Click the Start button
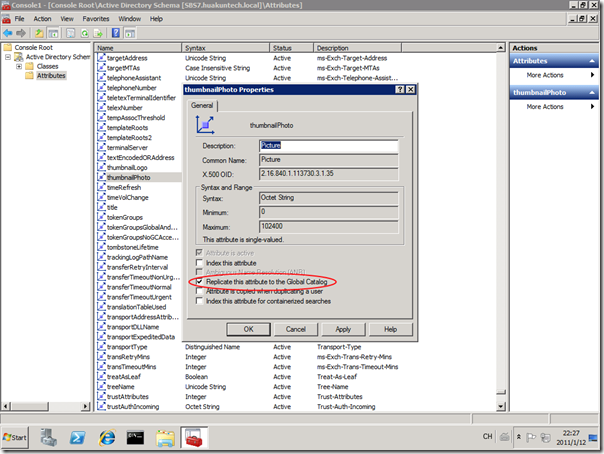Screen dimensions: 604x454 coord(15,437)
